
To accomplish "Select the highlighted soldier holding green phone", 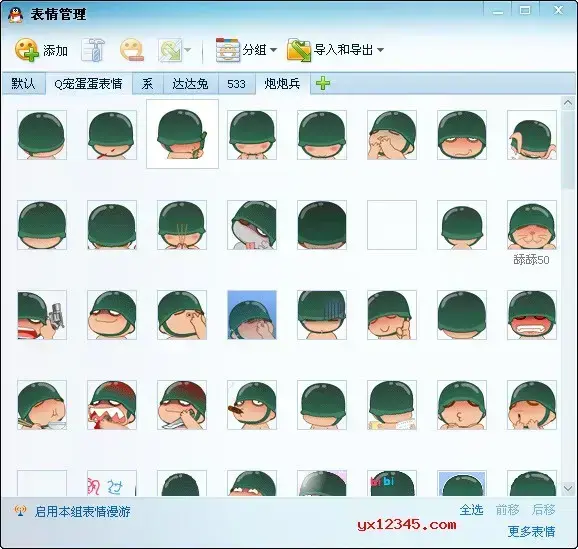I will (182, 134).
